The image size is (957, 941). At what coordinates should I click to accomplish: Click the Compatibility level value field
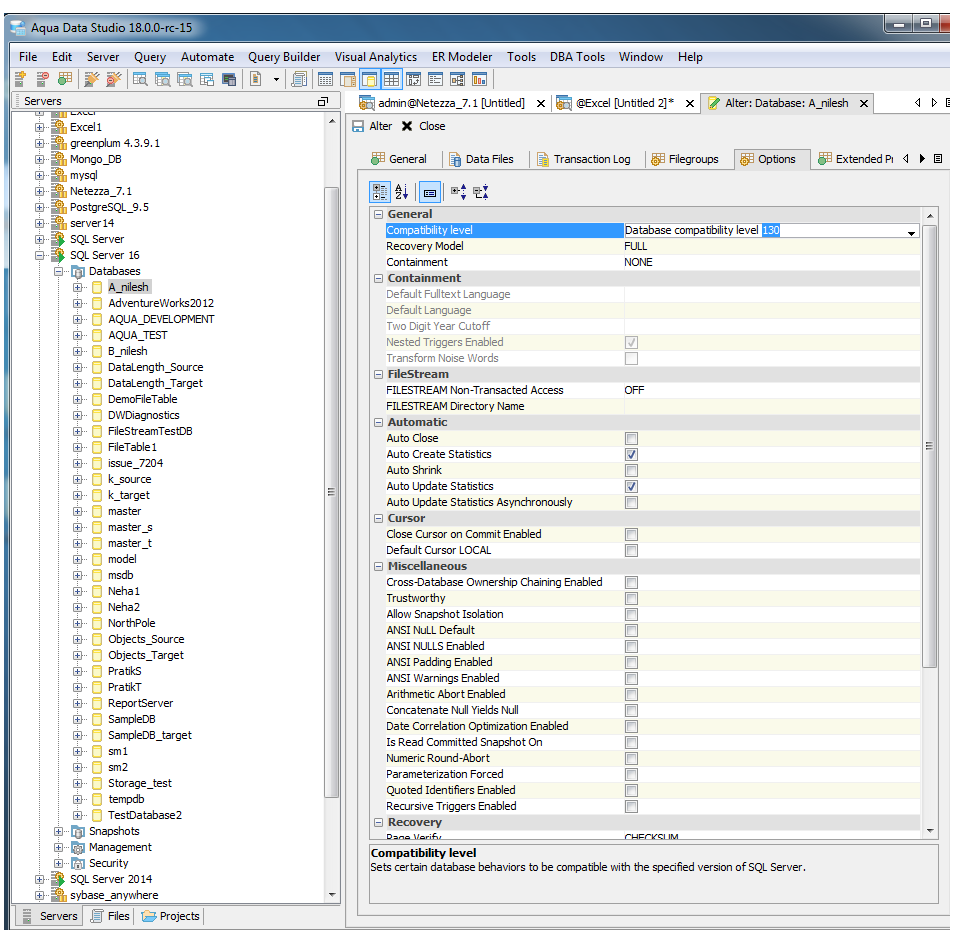(771, 231)
